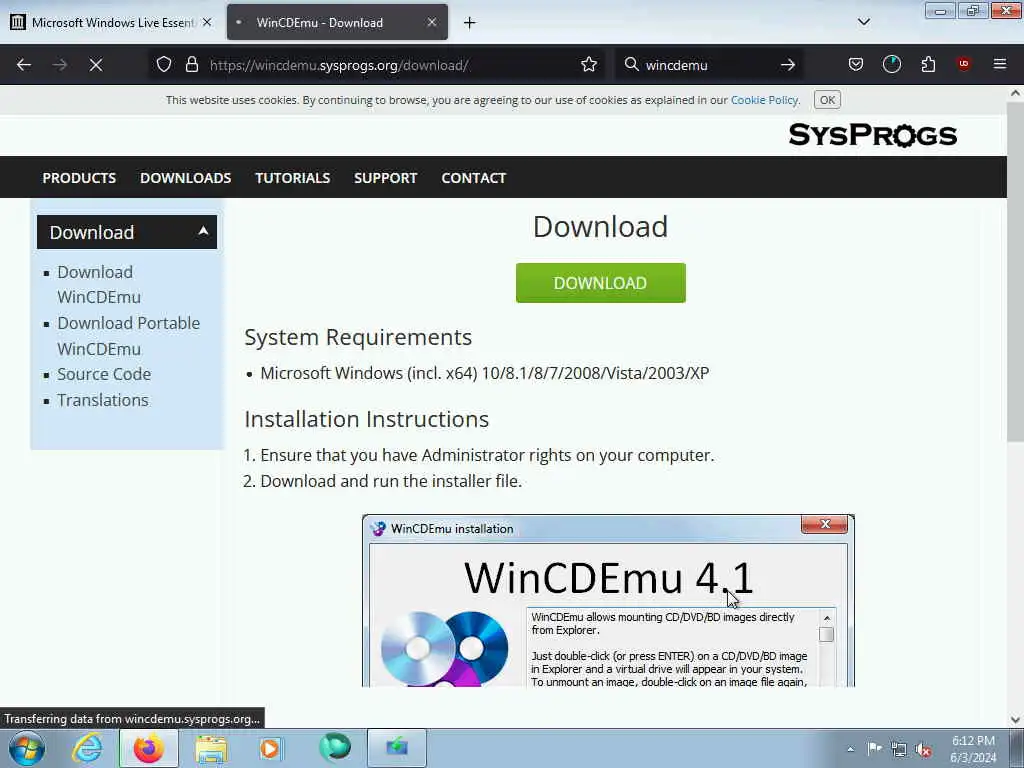Click the WinCDEmu installation screenshot image

[x=608, y=600]
